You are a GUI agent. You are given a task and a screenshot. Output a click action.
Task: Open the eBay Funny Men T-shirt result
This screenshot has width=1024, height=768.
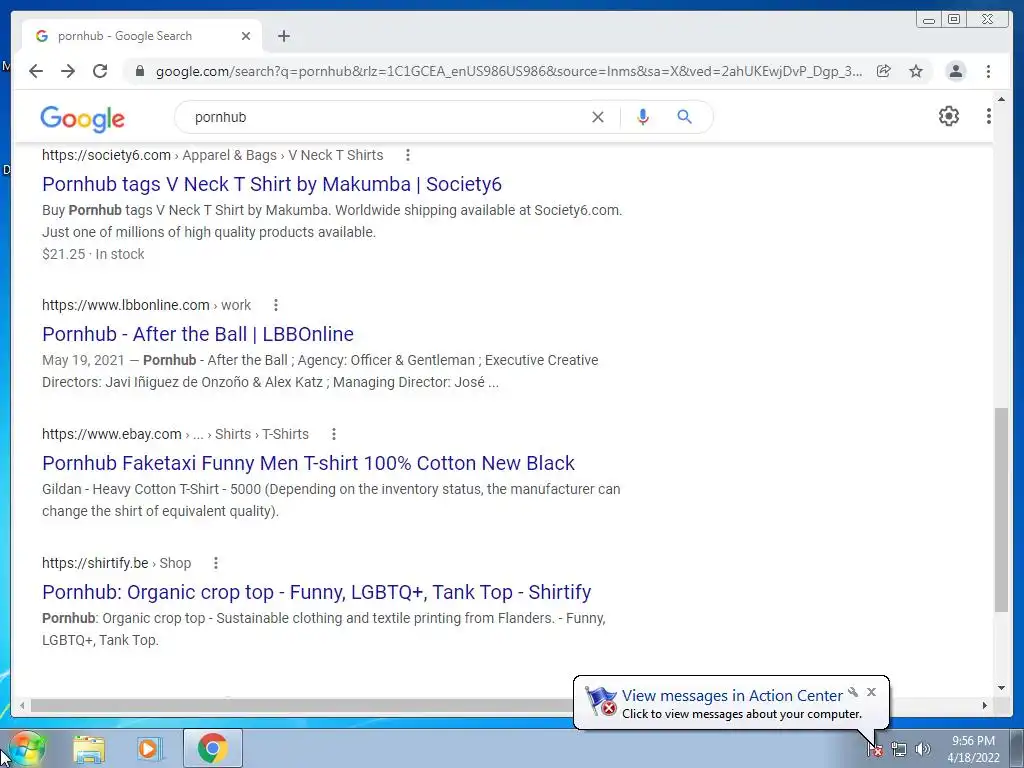click(x=308, y=463)
